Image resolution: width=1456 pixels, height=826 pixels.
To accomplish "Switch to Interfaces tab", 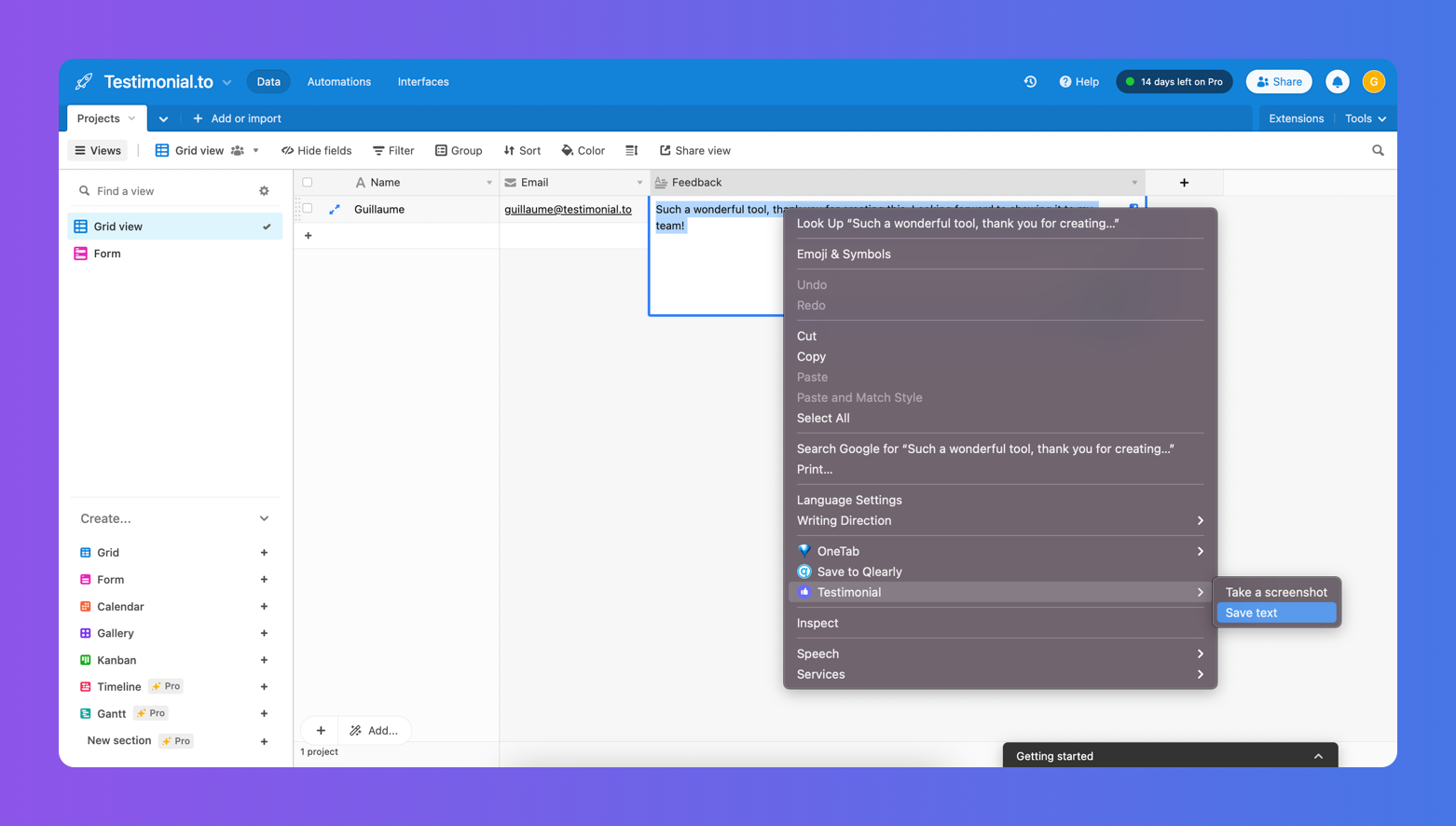I will pyautogui.click(x=423, y=82).
